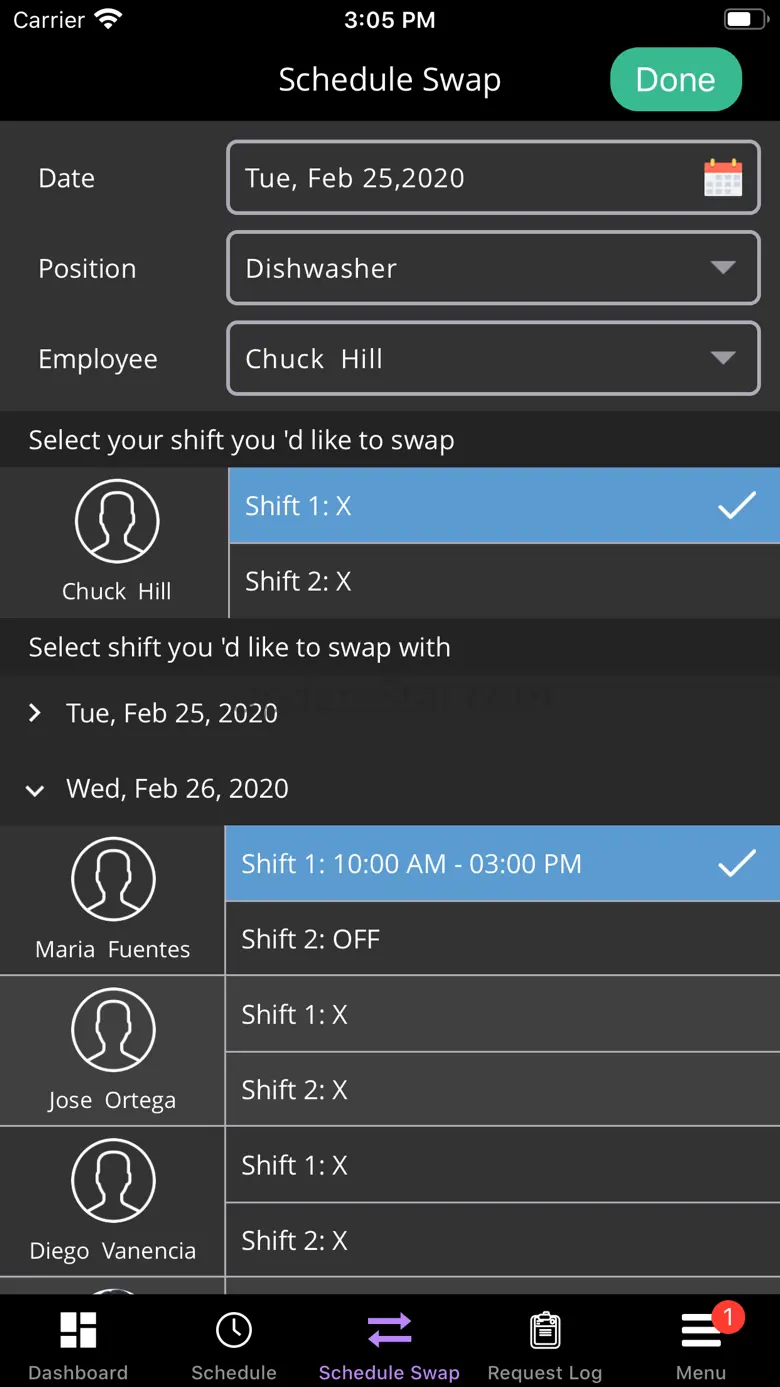The width and height of the screenshot is (780, 1387).
Task: Tap Jose Ortega's profile avatar
Action: (x=113, y=1030)
